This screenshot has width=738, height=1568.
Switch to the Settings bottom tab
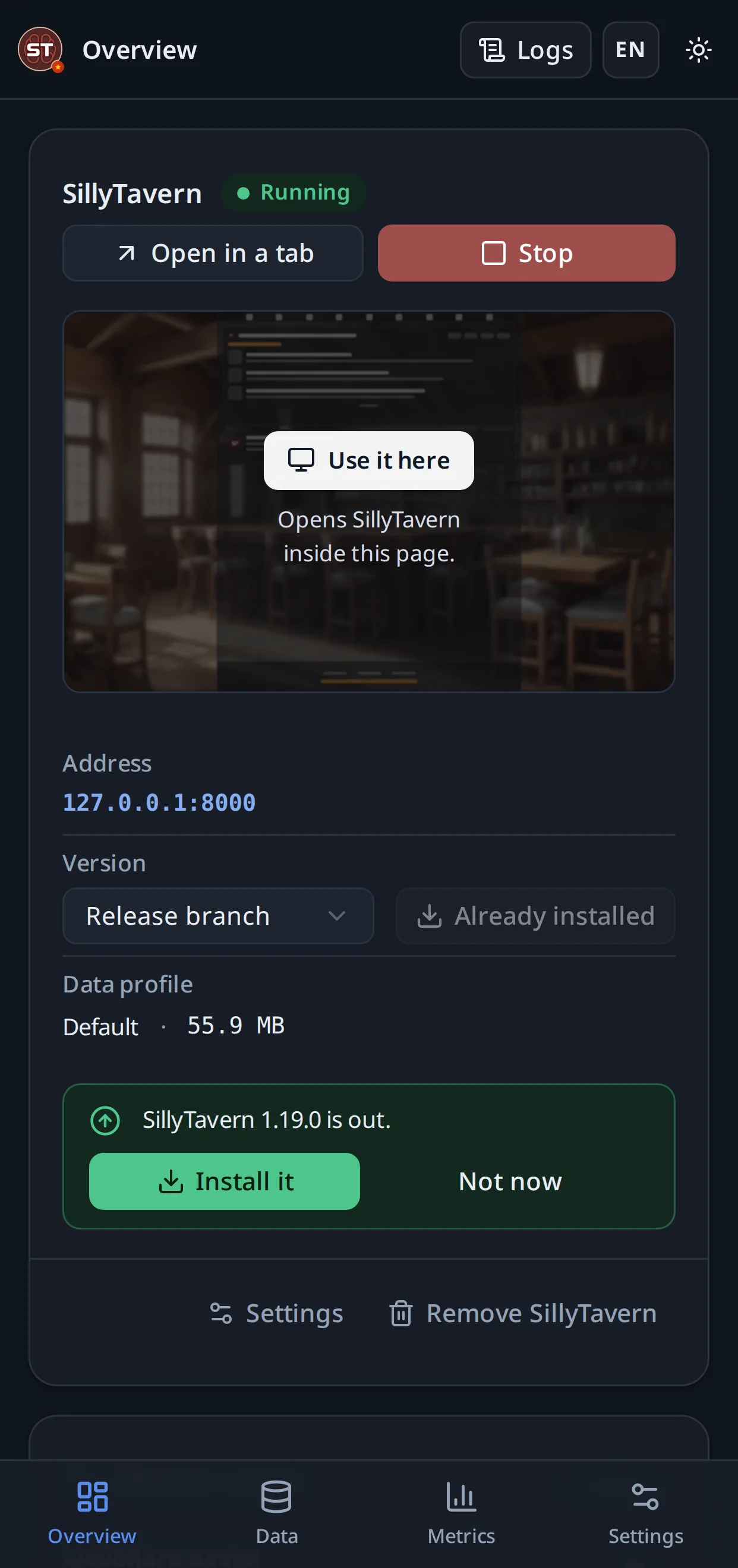click(x=645, y=1513)
